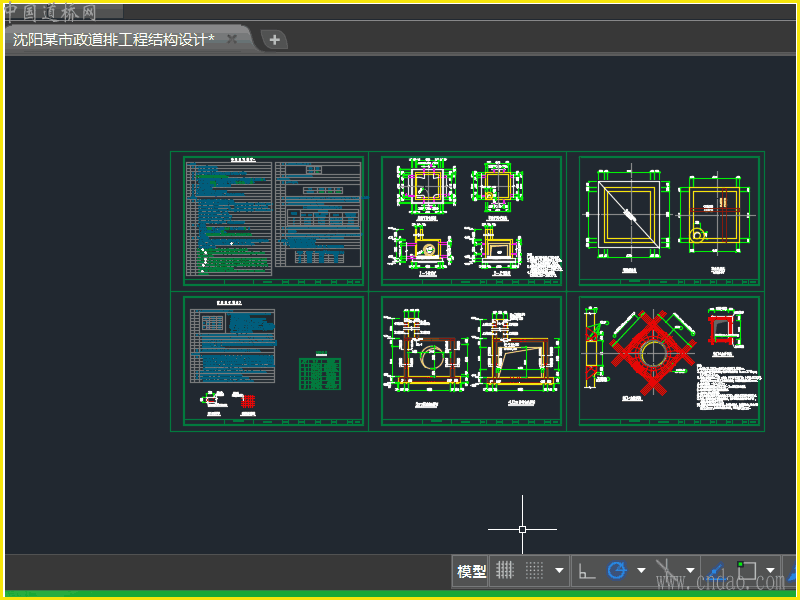This screenshot has width=800, height=600.
Task: Open the snap mode dropdown arrow
Action: click(x=559, y=571)
